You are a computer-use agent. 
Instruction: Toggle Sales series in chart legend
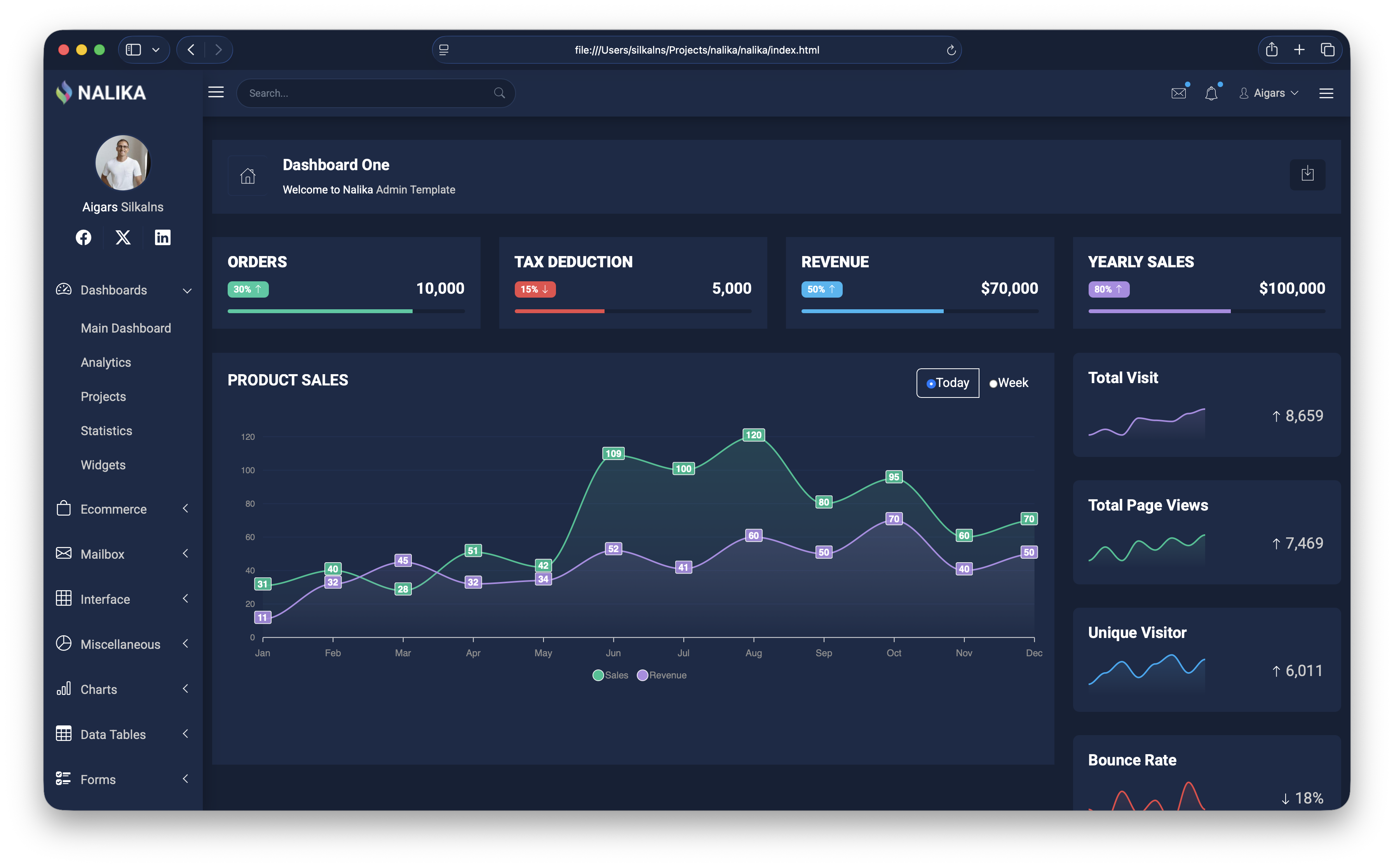pyautogui.click(x=610, y=675)
